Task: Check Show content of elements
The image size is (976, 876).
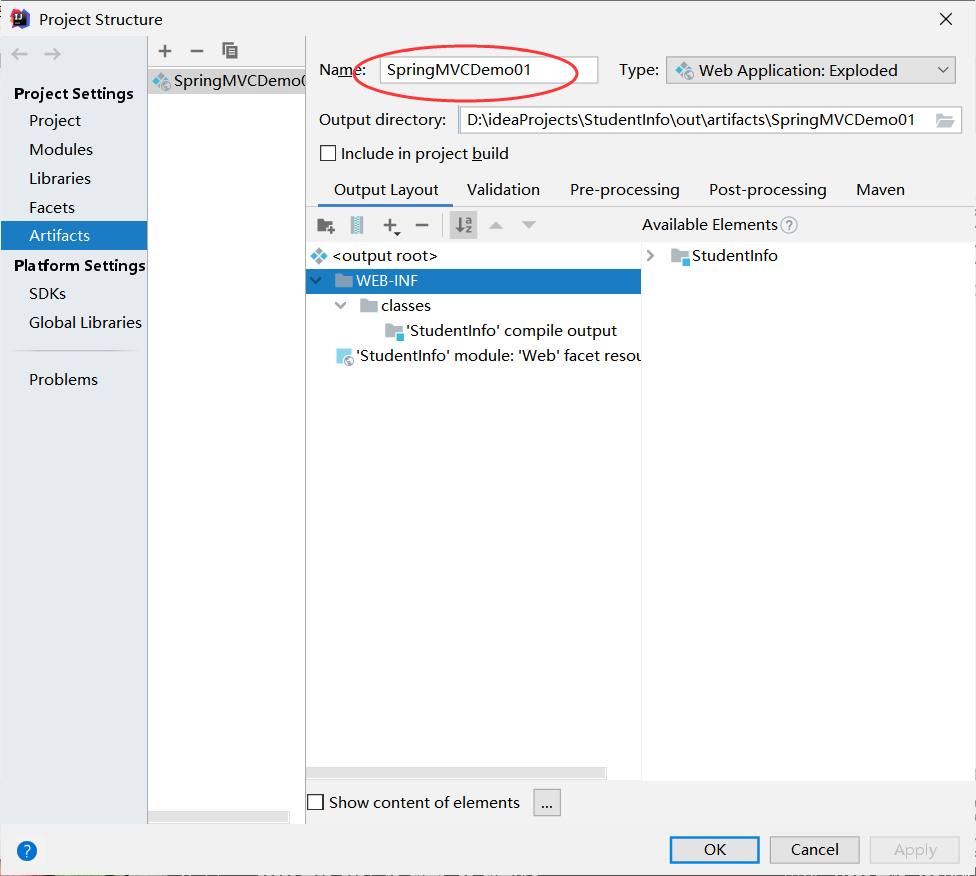Action: pyautogui.click(x=316, y=802)
